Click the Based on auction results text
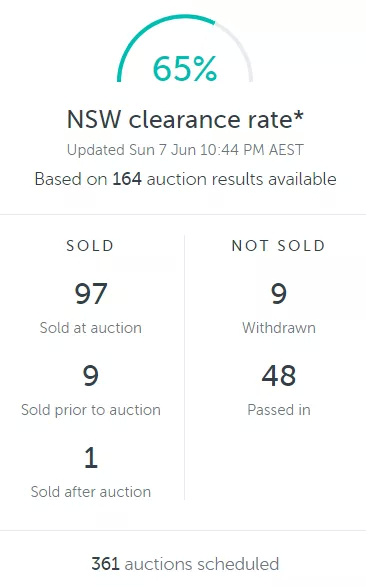Viewport: 366px width, 587px height. click(185, 179)
